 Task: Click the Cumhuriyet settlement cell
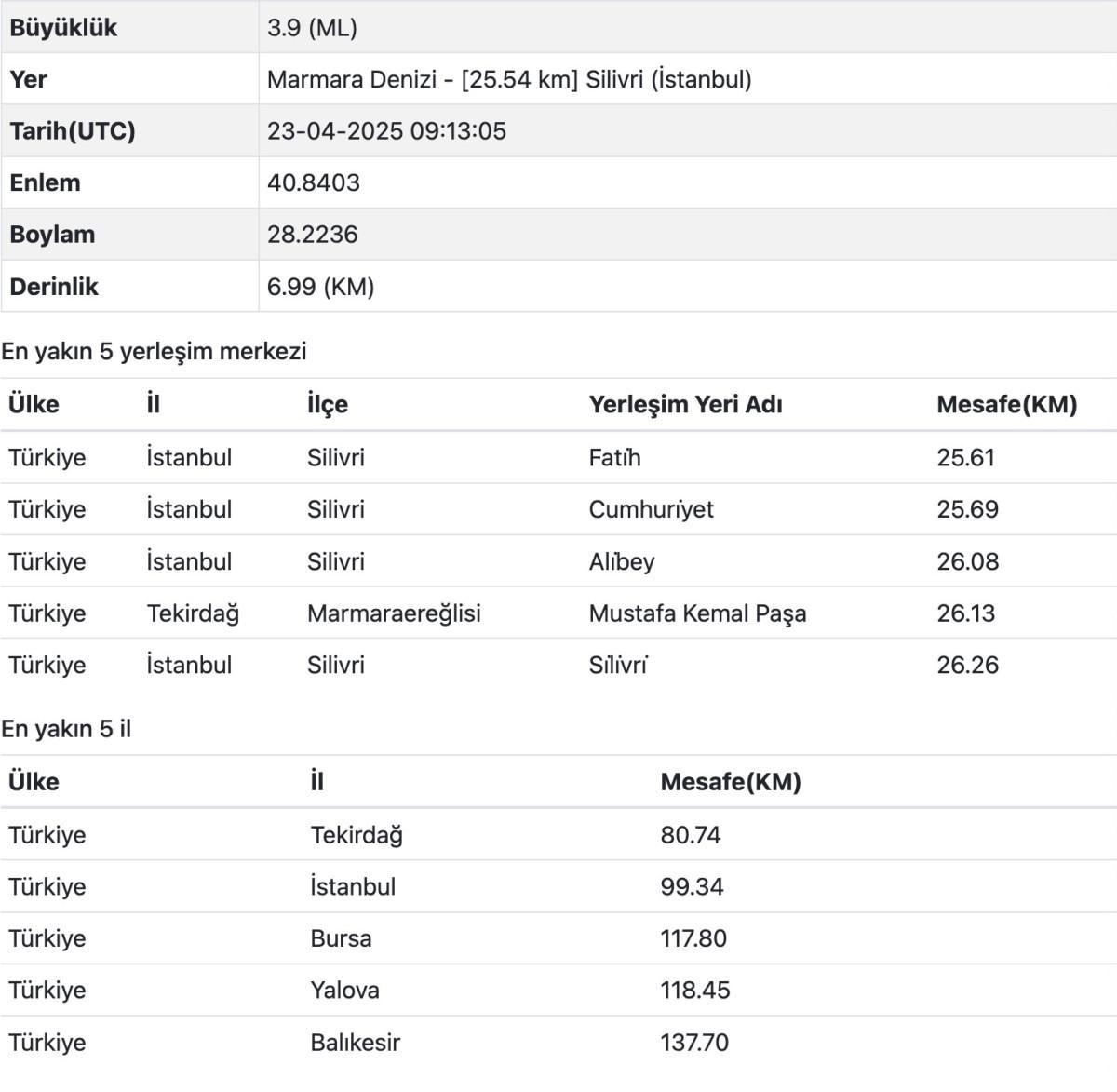[651, 509]
